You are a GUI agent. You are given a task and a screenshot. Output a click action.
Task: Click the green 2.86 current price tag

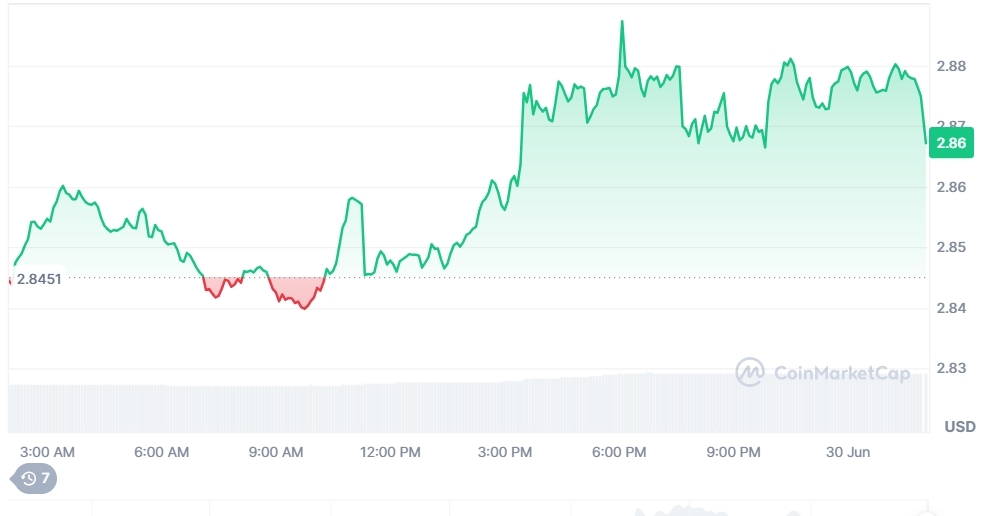tap(950, 143)
